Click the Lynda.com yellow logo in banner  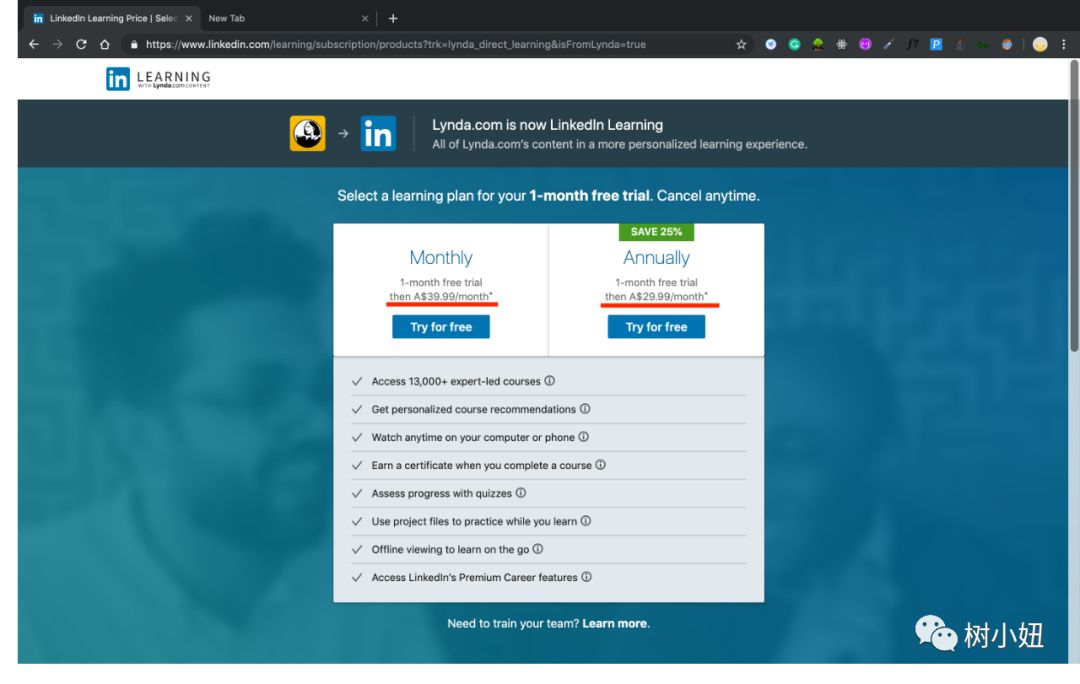pos(307,133)
